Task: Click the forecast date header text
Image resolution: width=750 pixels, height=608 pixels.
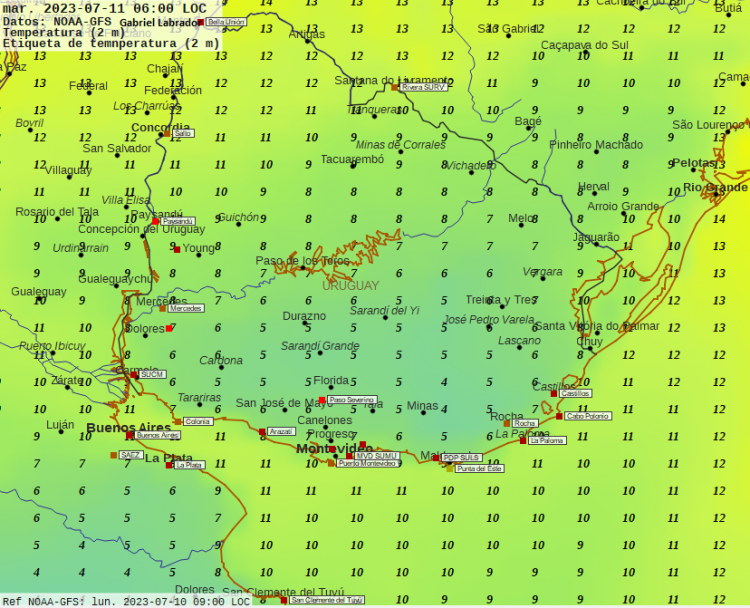Action: [105, 8]
